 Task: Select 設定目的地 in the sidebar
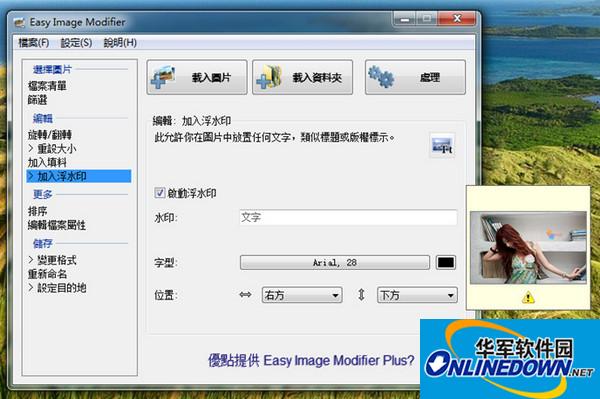57,288
